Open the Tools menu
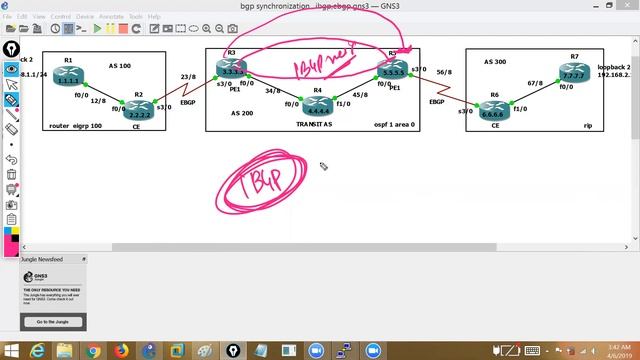This screenshot has width=640, height=360. 136,17
